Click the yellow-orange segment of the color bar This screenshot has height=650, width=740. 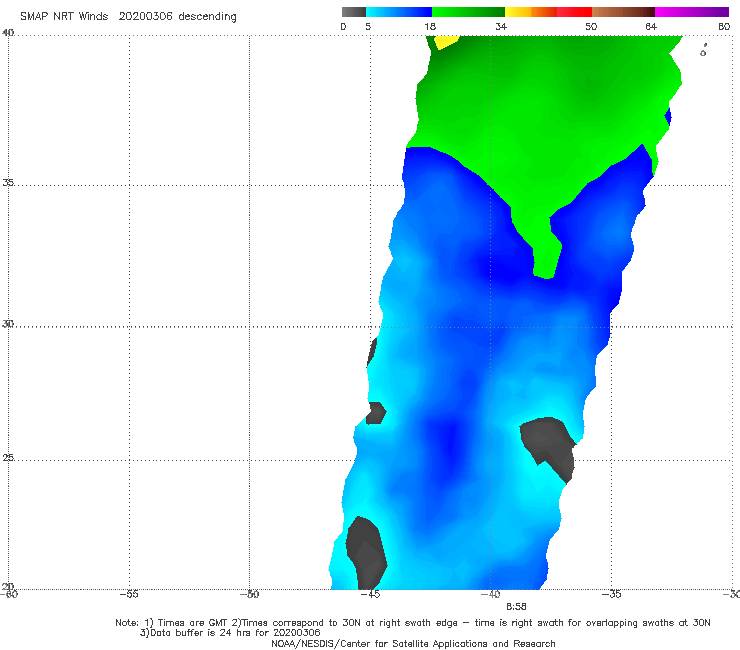(x=530, y=12)
